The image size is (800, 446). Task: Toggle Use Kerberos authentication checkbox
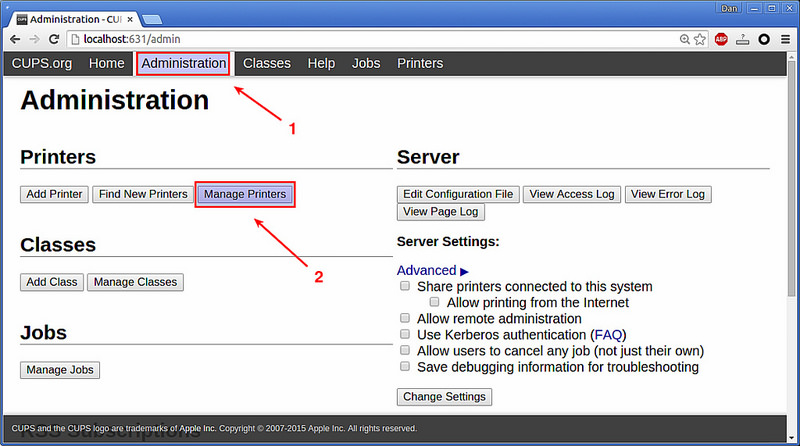point(405,334)
